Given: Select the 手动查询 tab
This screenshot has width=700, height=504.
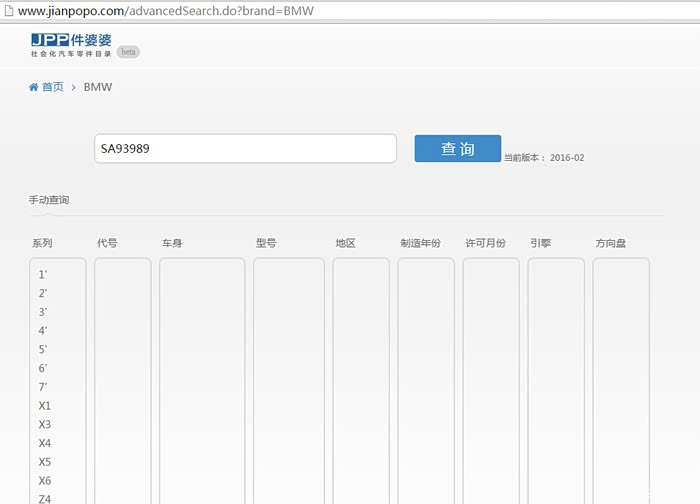Looking at the screenshot, I should pos(49,200).
